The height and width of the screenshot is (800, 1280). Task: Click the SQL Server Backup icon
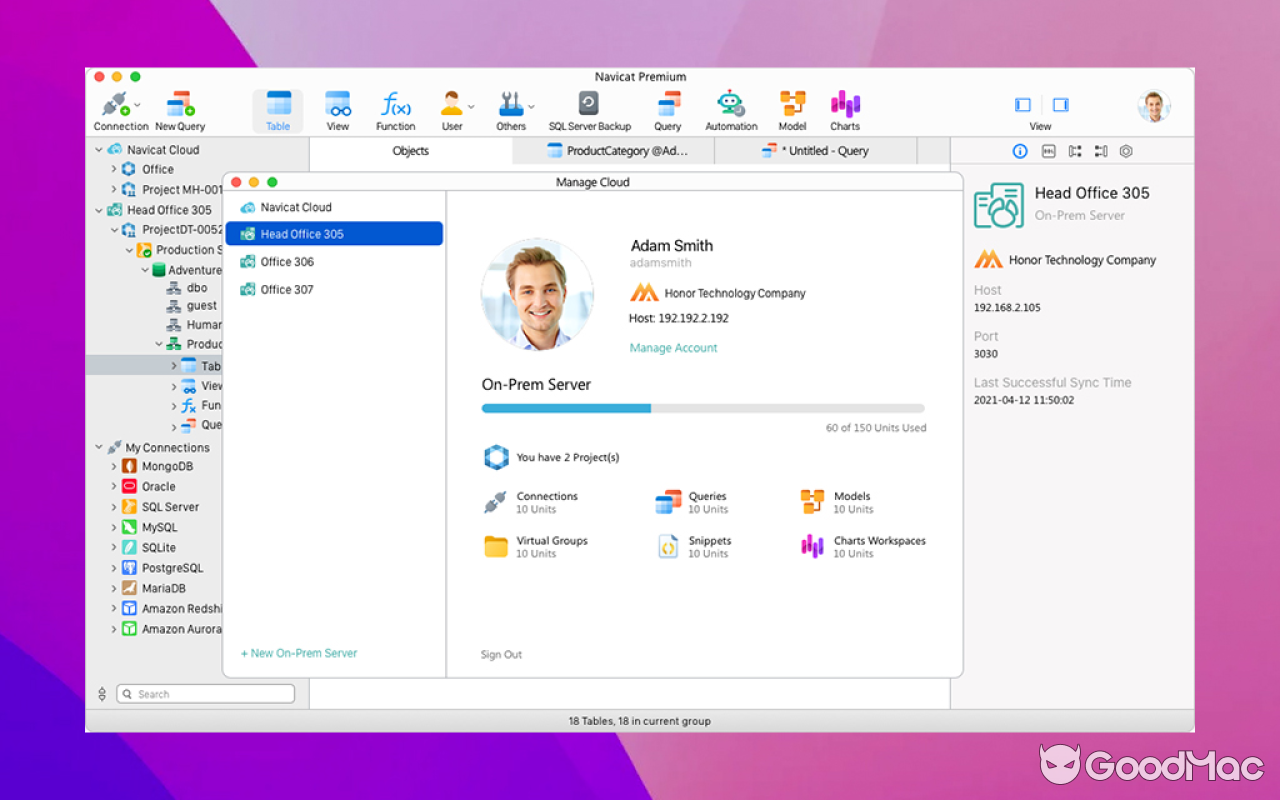click(x=589, y=109)
